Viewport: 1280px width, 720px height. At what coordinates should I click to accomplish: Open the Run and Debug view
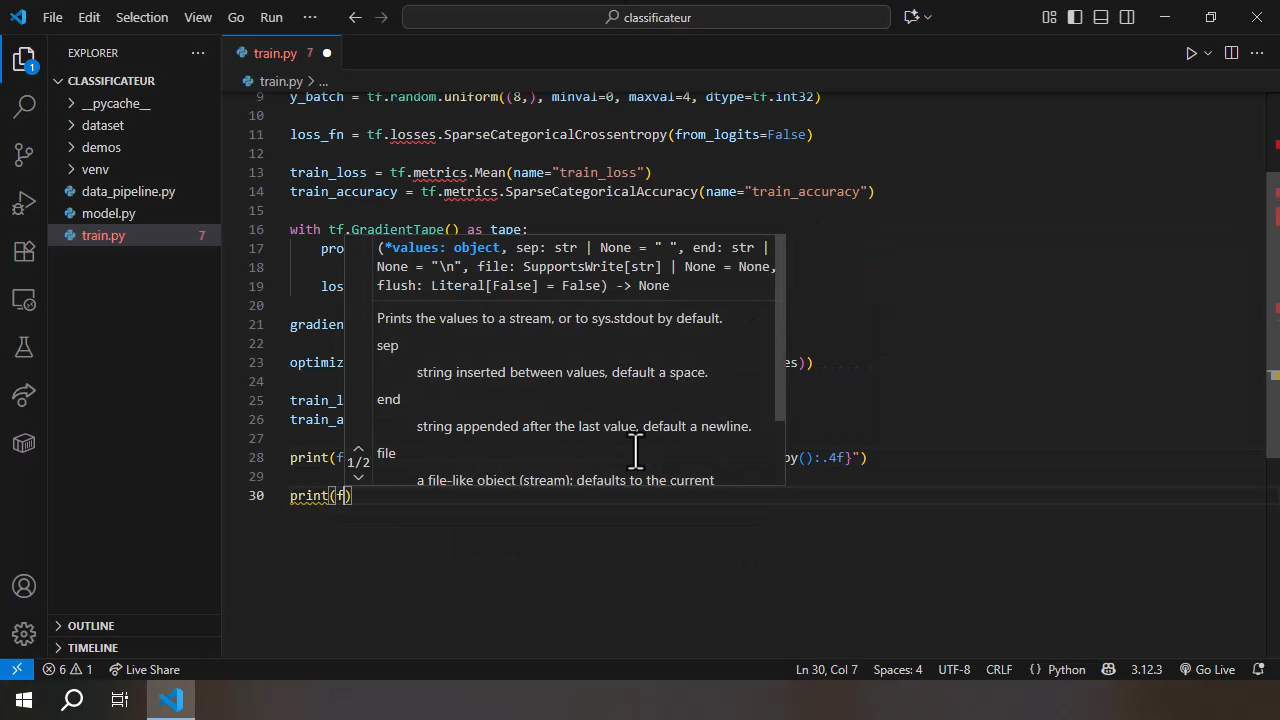tap(24, 204)
